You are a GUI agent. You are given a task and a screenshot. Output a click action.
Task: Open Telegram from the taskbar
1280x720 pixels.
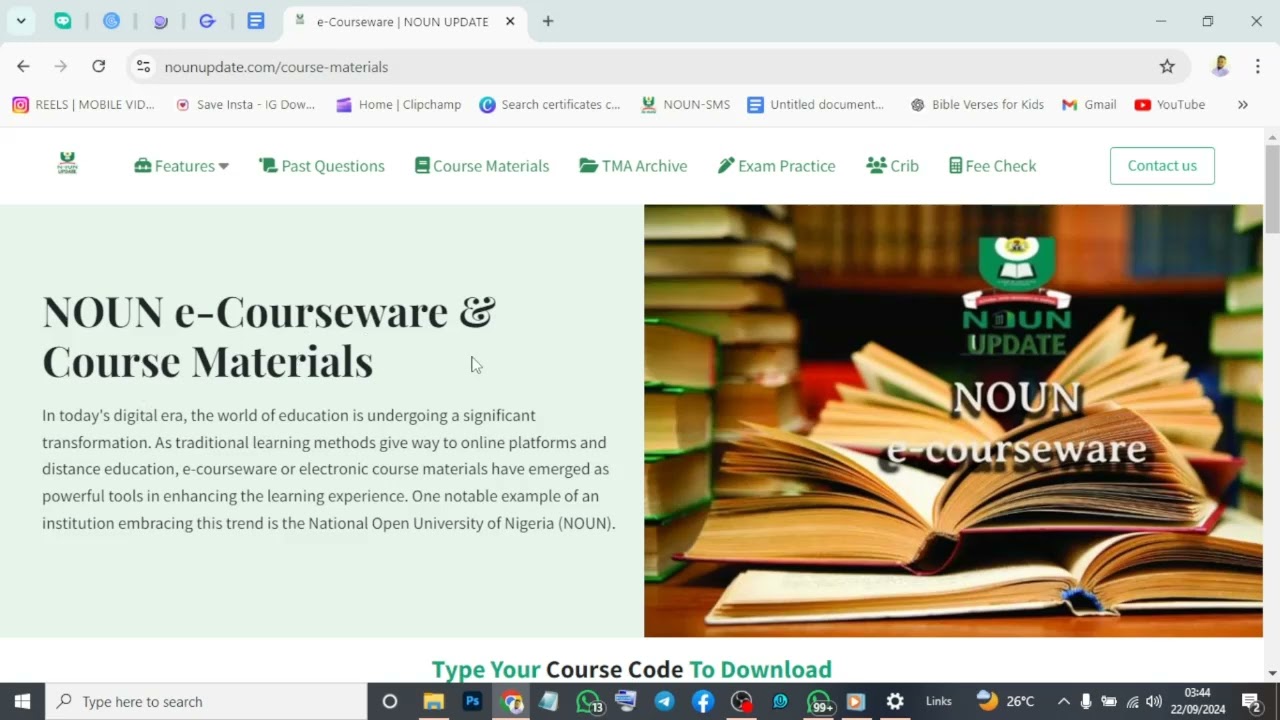click(x=665, y=702)
